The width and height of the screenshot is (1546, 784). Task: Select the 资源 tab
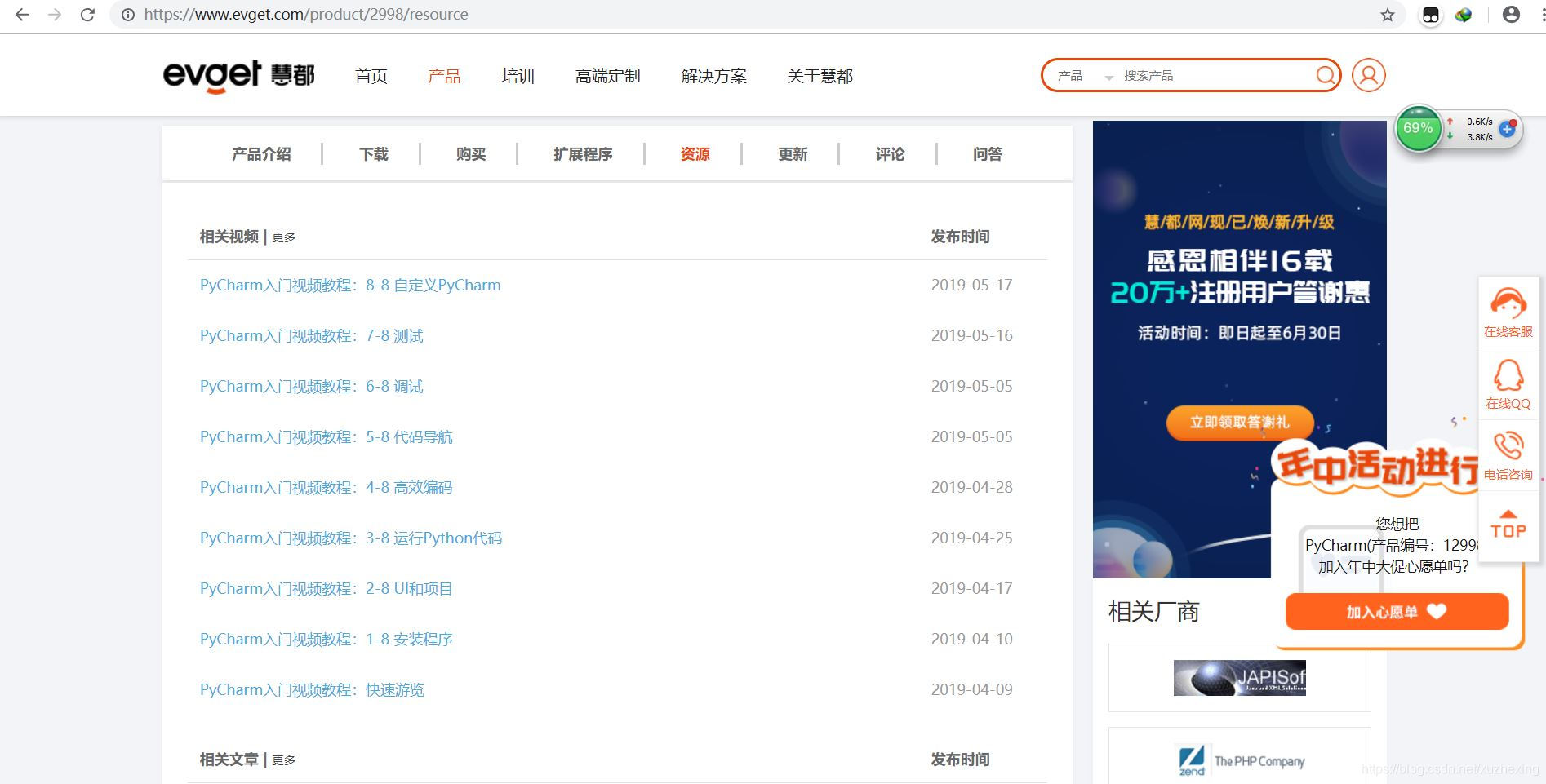coord(695,154)
